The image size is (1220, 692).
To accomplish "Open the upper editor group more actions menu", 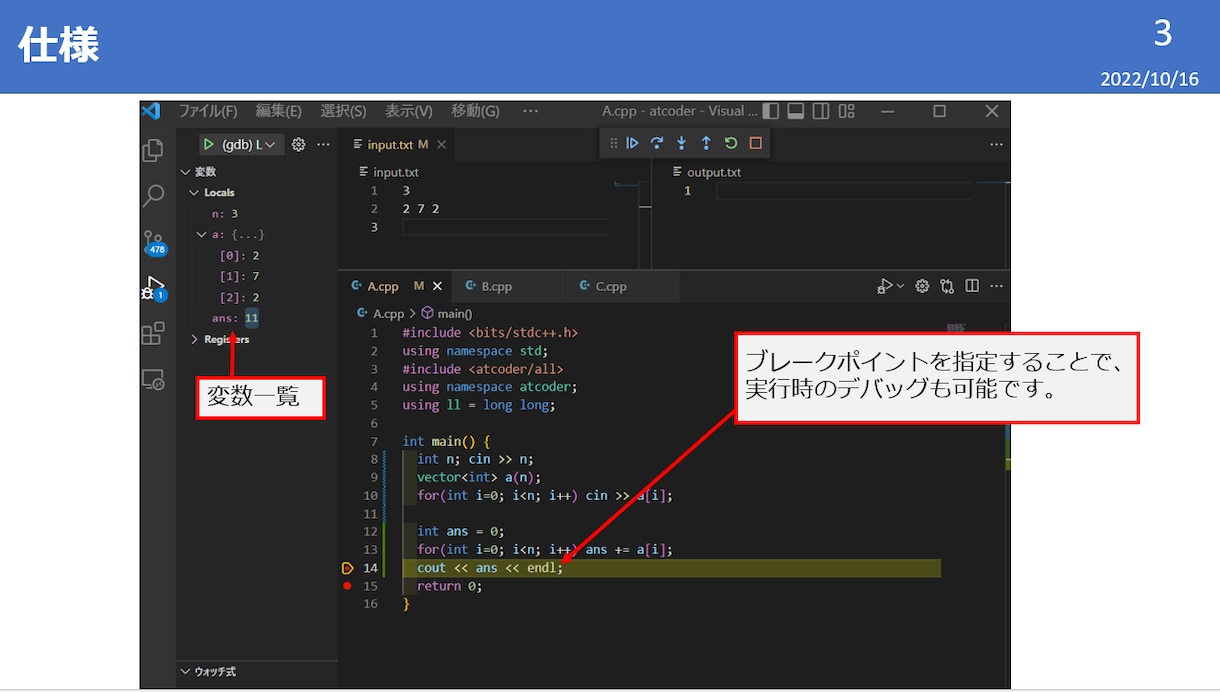I will pos(996,145).
